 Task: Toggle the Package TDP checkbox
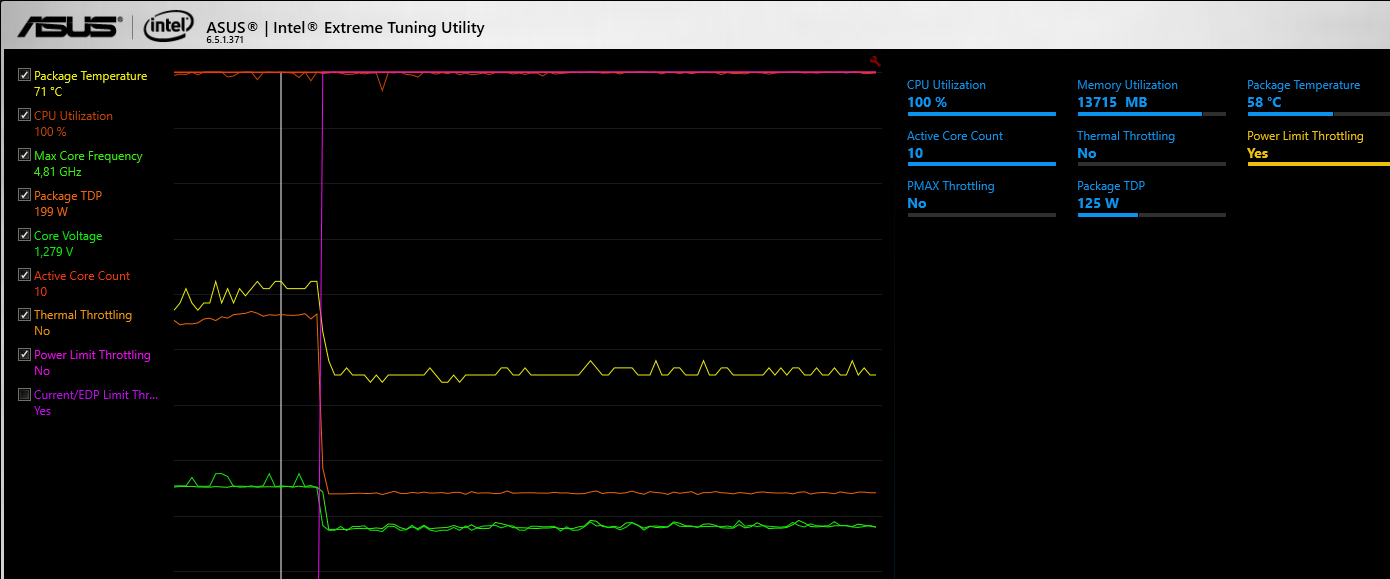click(24, 195)
